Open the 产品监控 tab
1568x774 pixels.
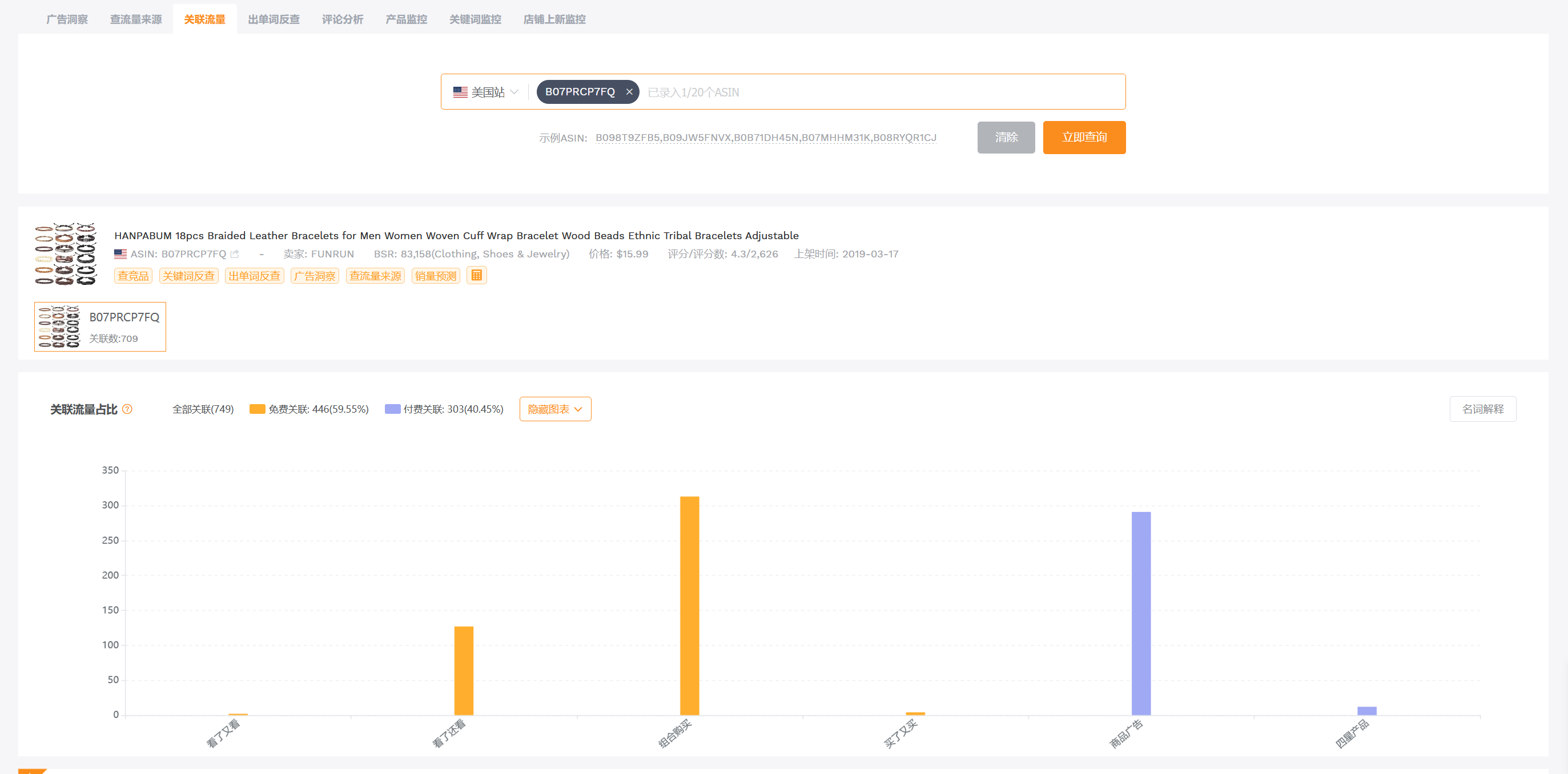406,19
